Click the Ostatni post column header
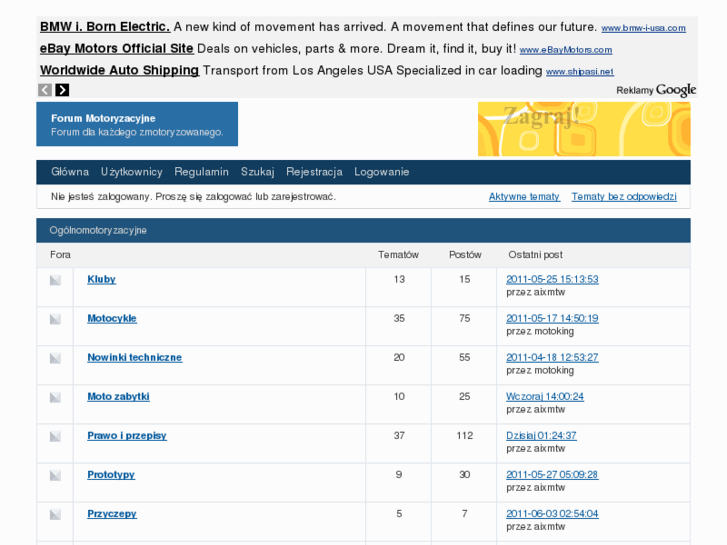Image resolution: width=727 pixels, height=545 pixels. click(536, 255)
